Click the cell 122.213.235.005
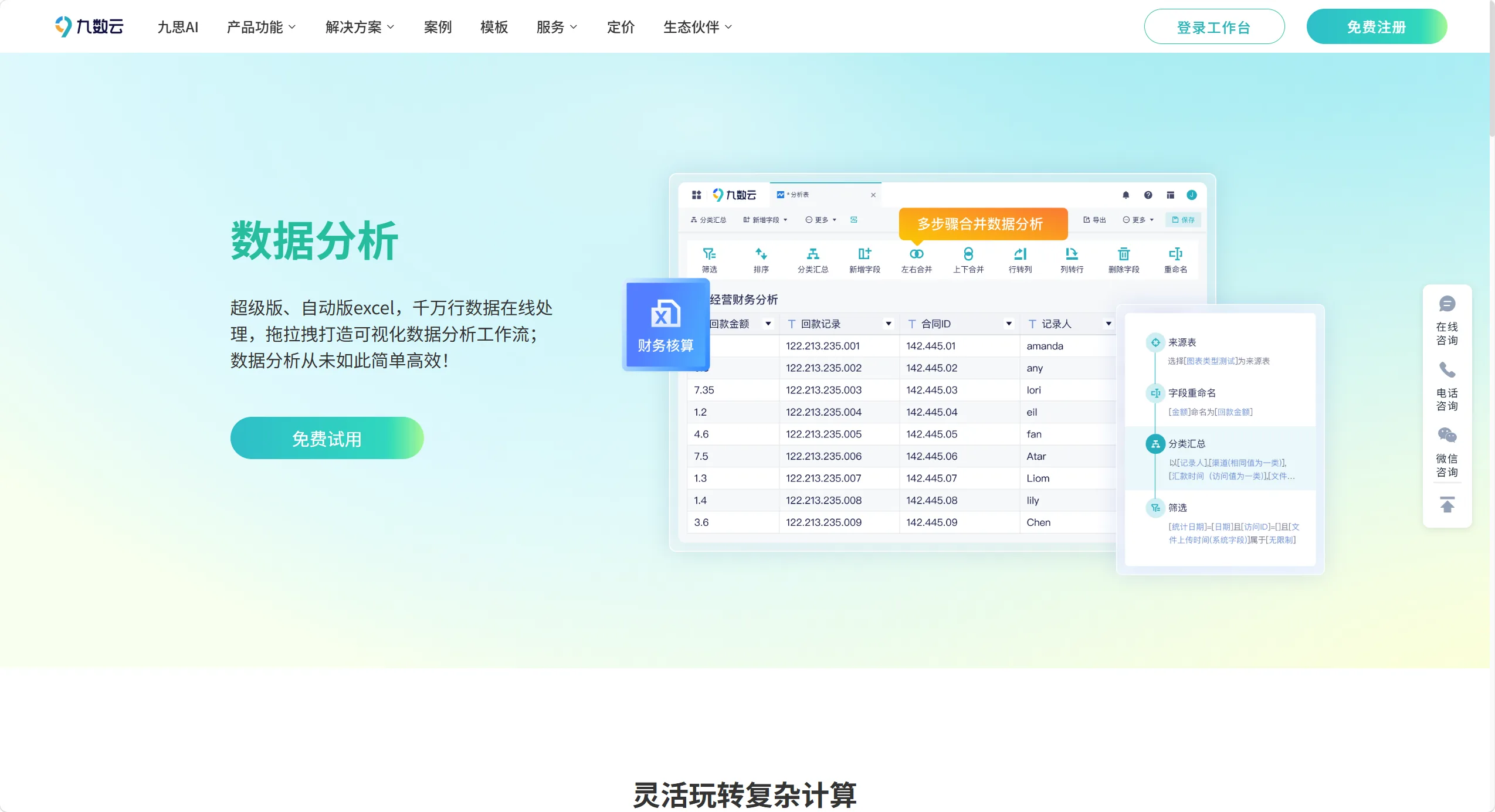The image size is (1495, 812). click(x=839, y=434)
